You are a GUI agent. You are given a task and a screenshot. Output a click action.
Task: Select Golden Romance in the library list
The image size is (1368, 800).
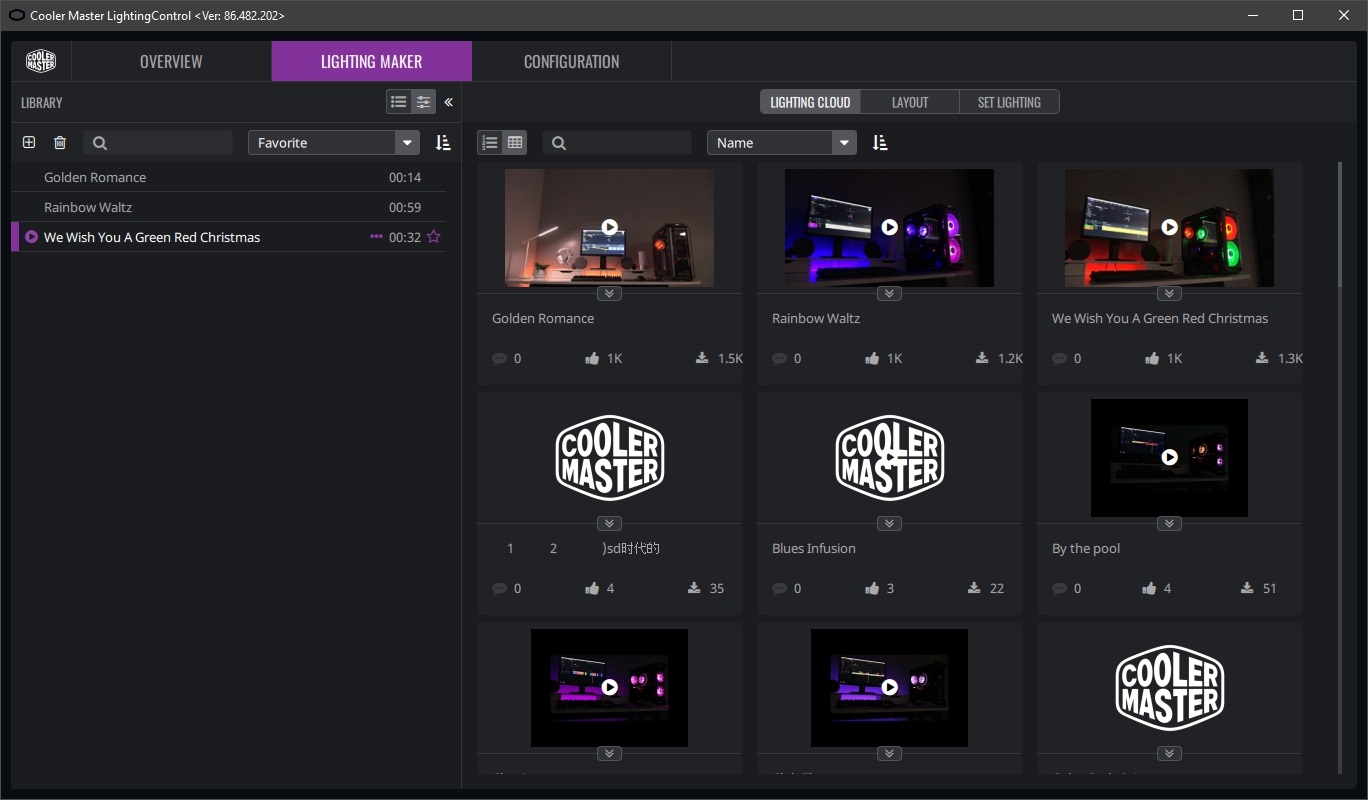pos(229,177)
